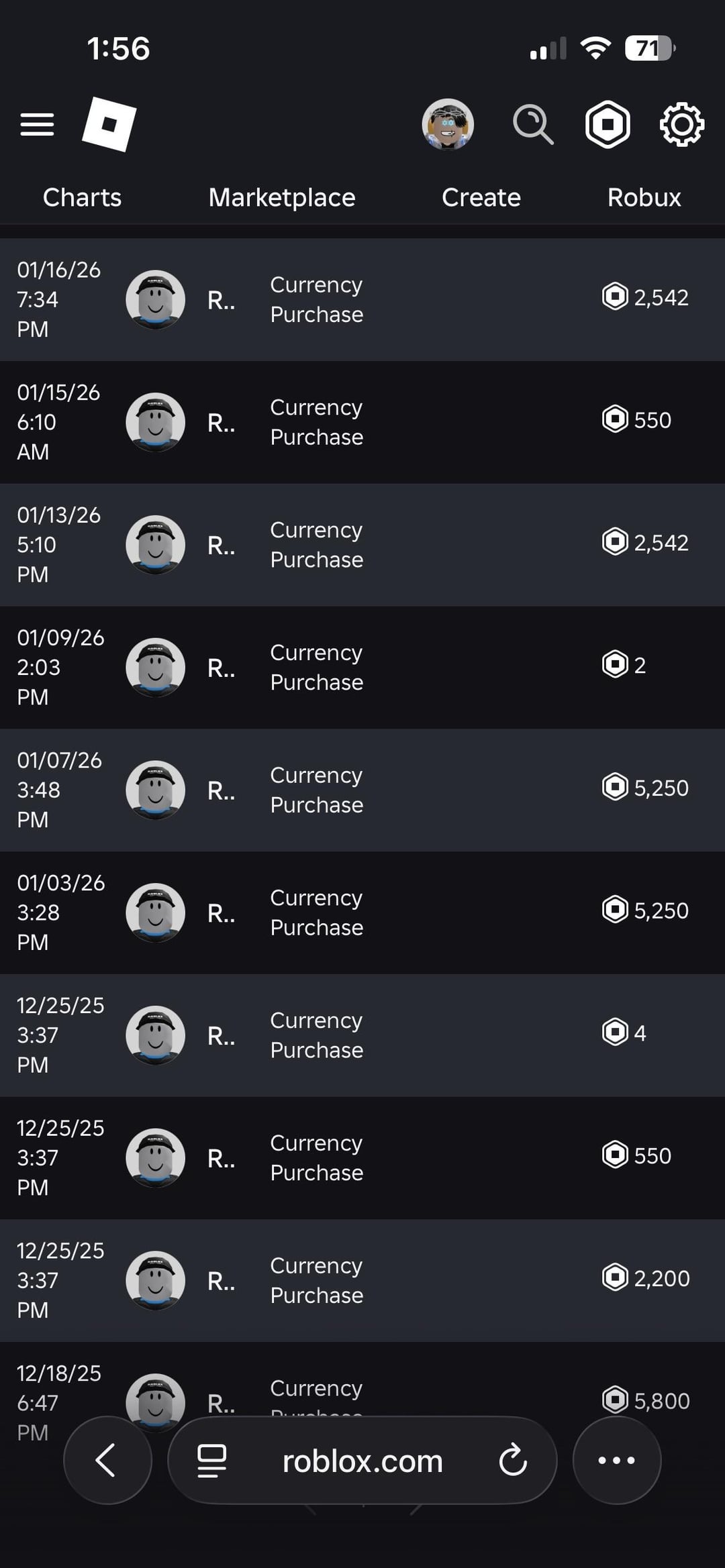Tap the search magnifier icon
This screenshot has height=1568, width=725.
[x=533, y=124]
